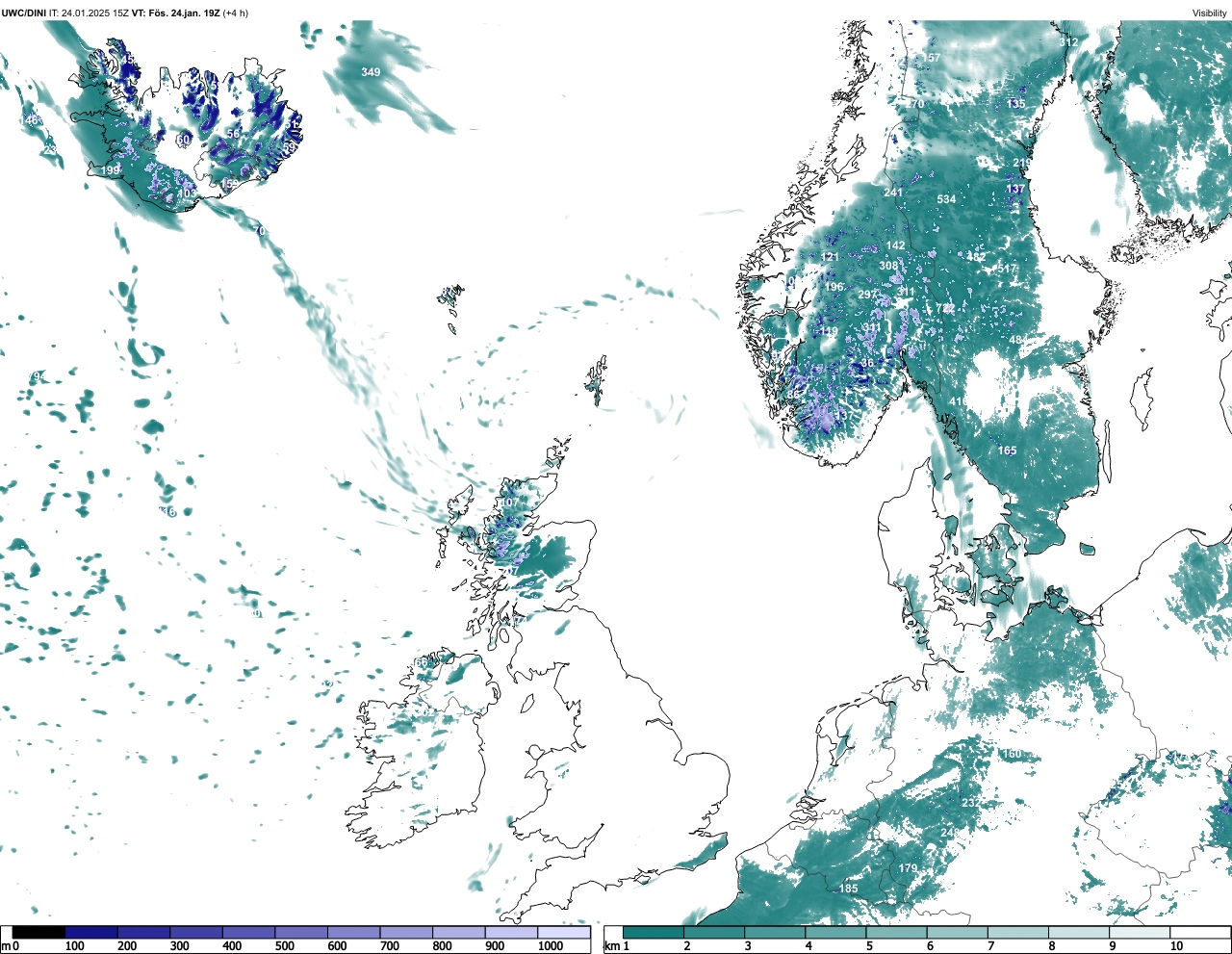Click the '119' visibility value in Norway

pyautogui.click(x=829, y=331)
